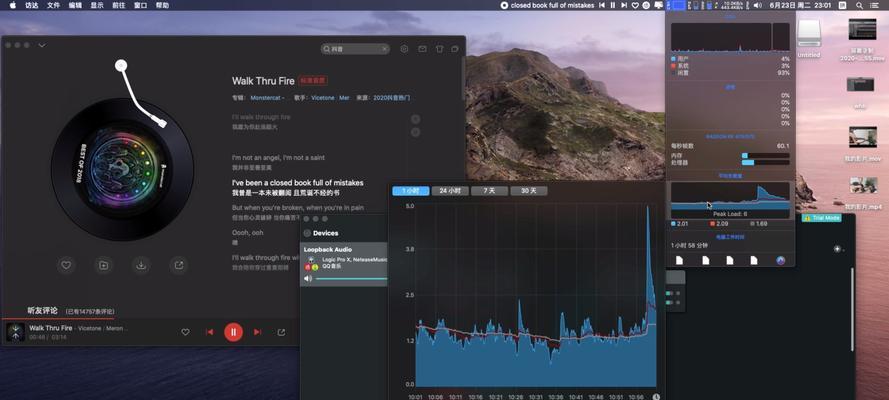
Task: Switch to mini player mode icon
Action: (x=455, y=49)
